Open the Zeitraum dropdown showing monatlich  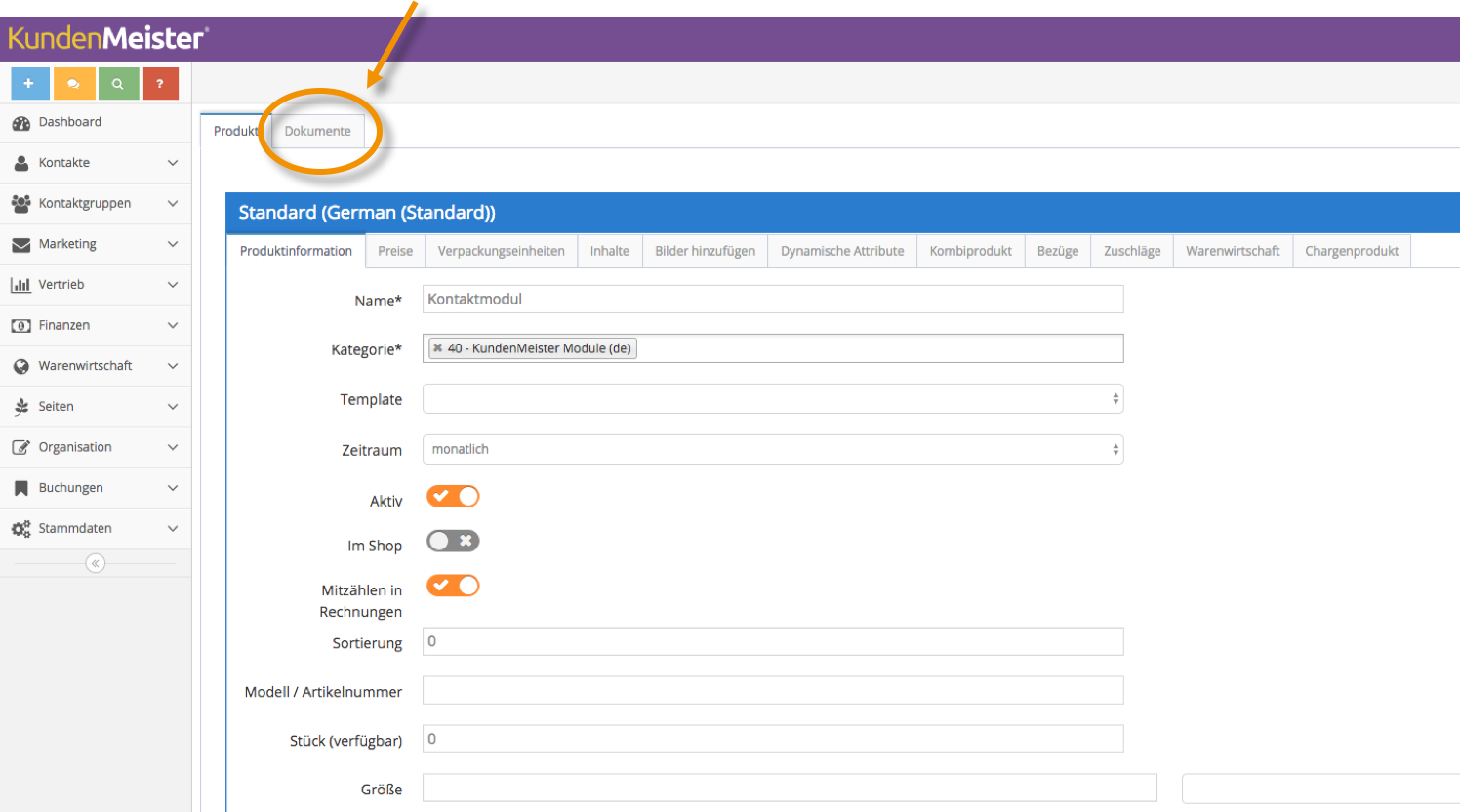(x=773, y=450)
